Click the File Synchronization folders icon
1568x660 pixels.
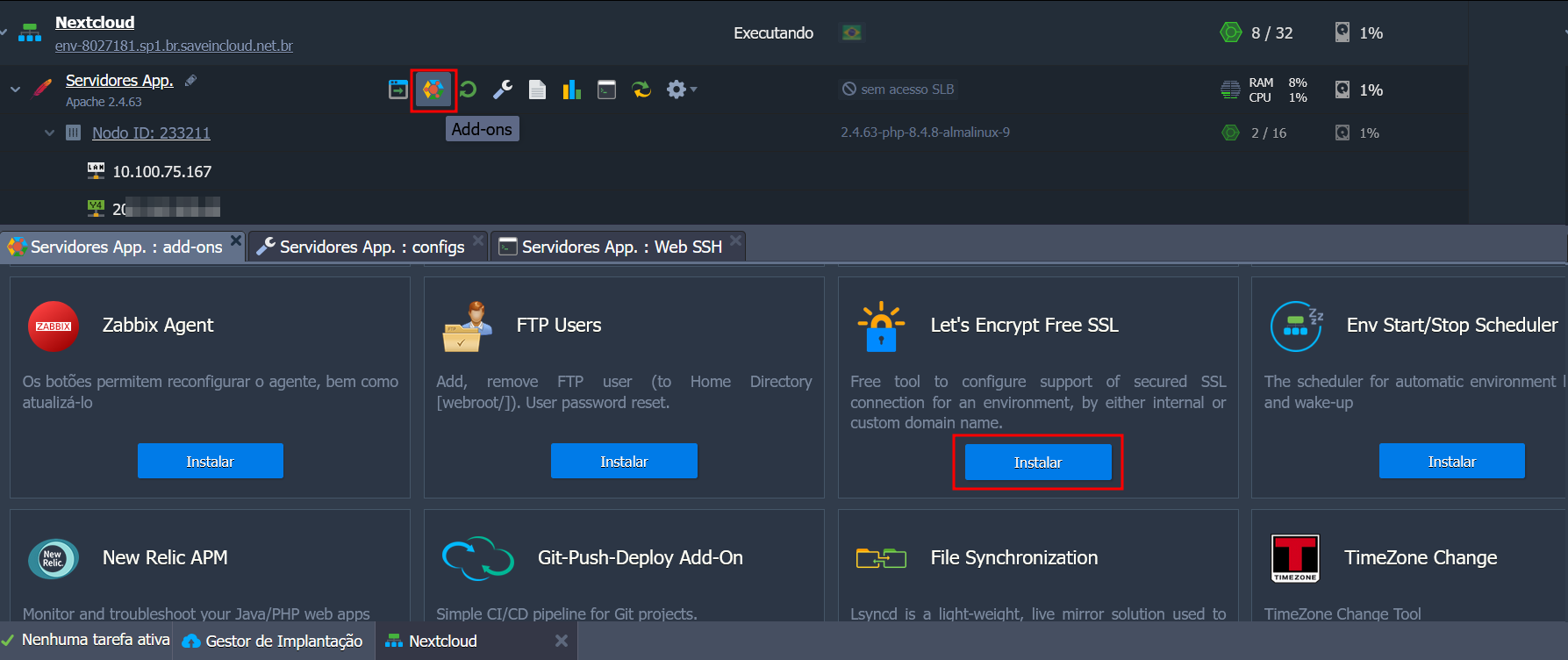click(x=881, y=558)
